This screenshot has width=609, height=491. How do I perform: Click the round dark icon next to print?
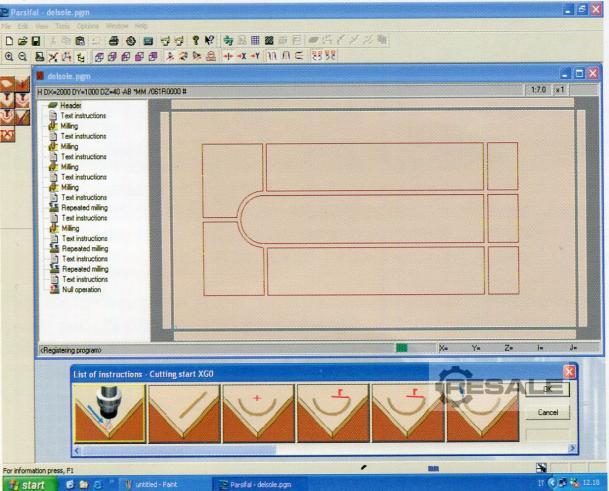(x=131, y=40)
